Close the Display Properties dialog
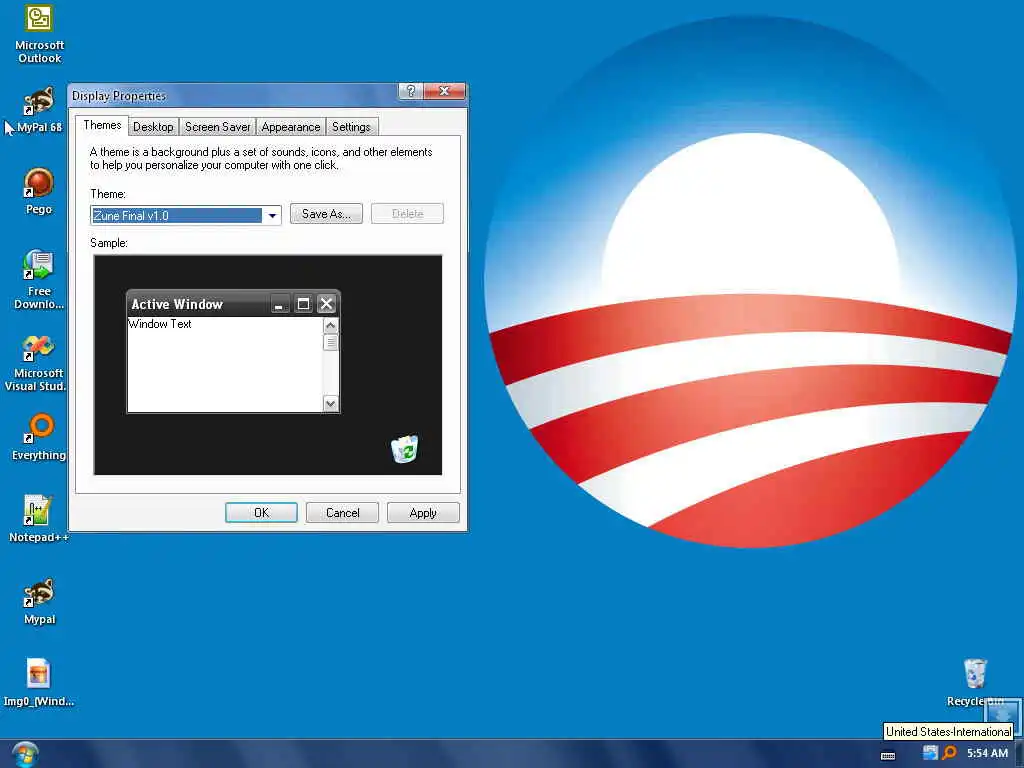1024x768 pixels. pos(444,91)
